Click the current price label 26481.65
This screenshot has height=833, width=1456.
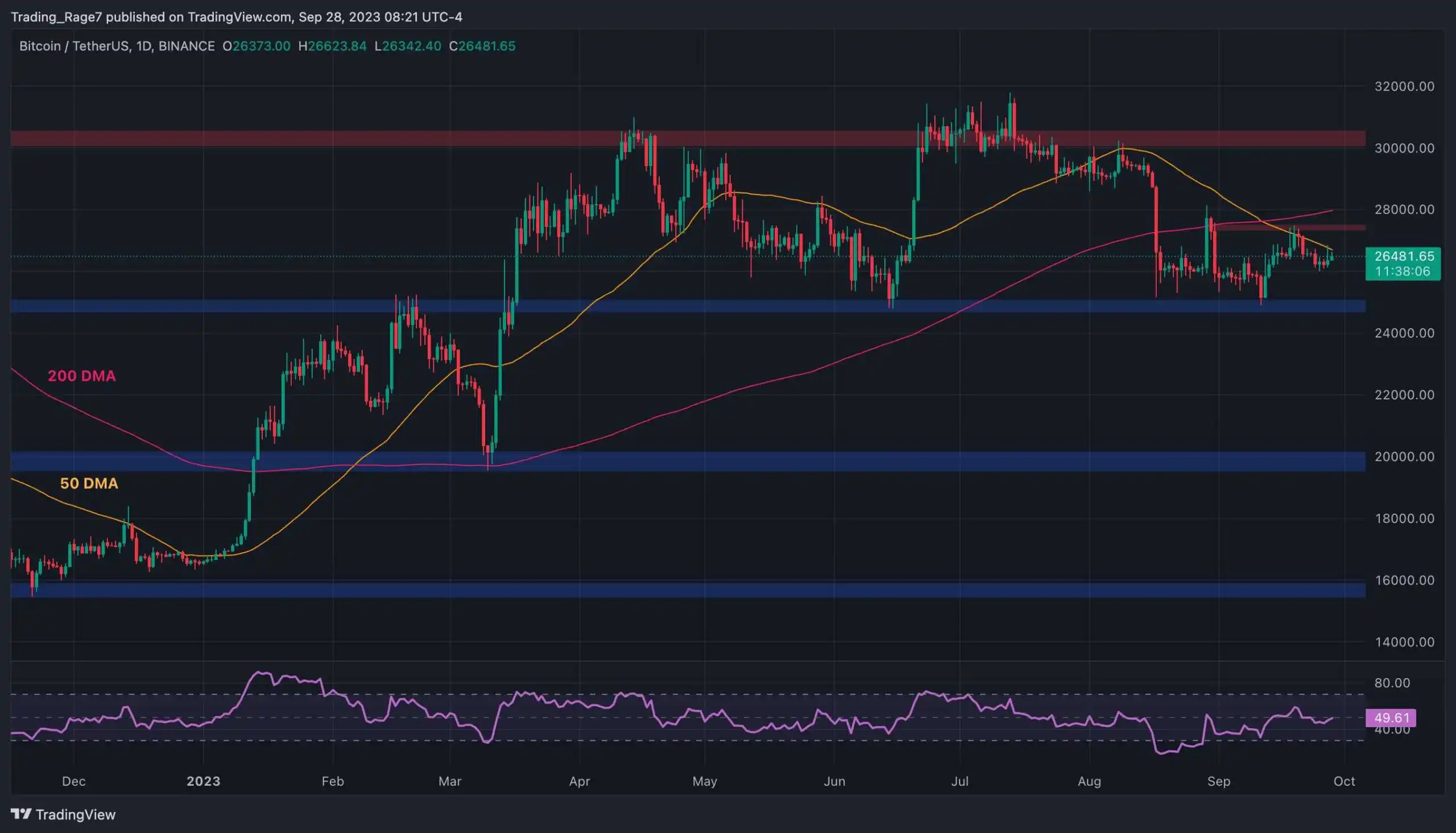pos(1404,255)
